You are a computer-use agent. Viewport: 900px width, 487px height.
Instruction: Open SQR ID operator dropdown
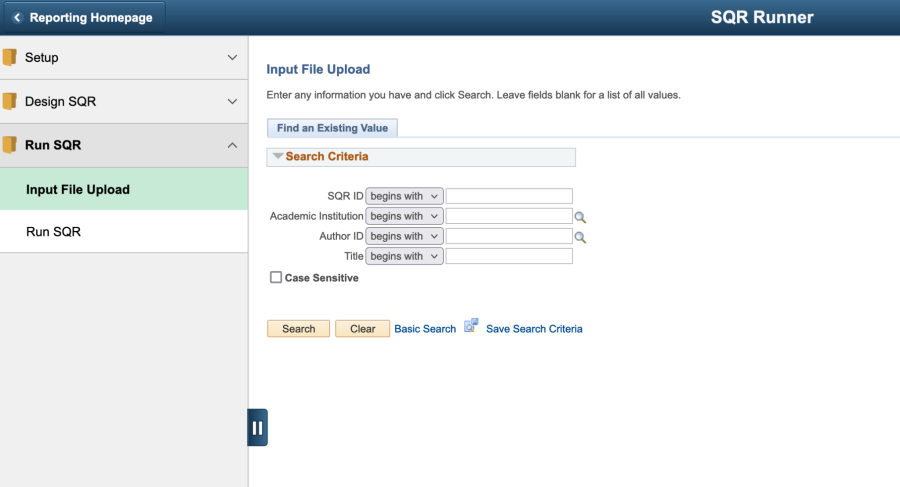point(404,196)
